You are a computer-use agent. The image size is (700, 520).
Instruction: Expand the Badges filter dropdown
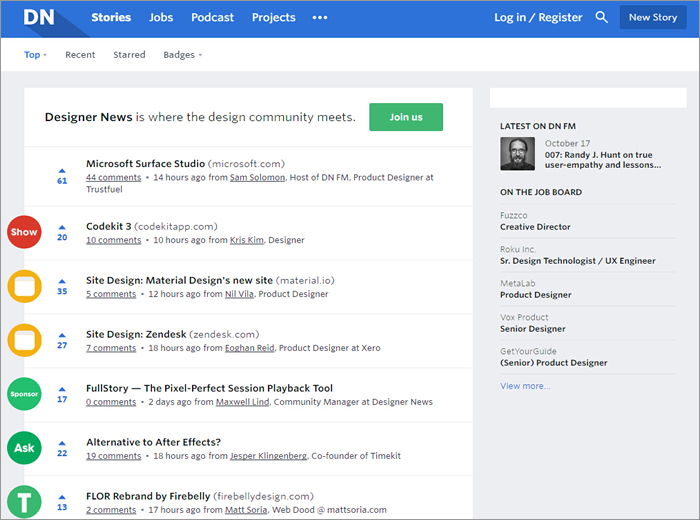[183, 54]
